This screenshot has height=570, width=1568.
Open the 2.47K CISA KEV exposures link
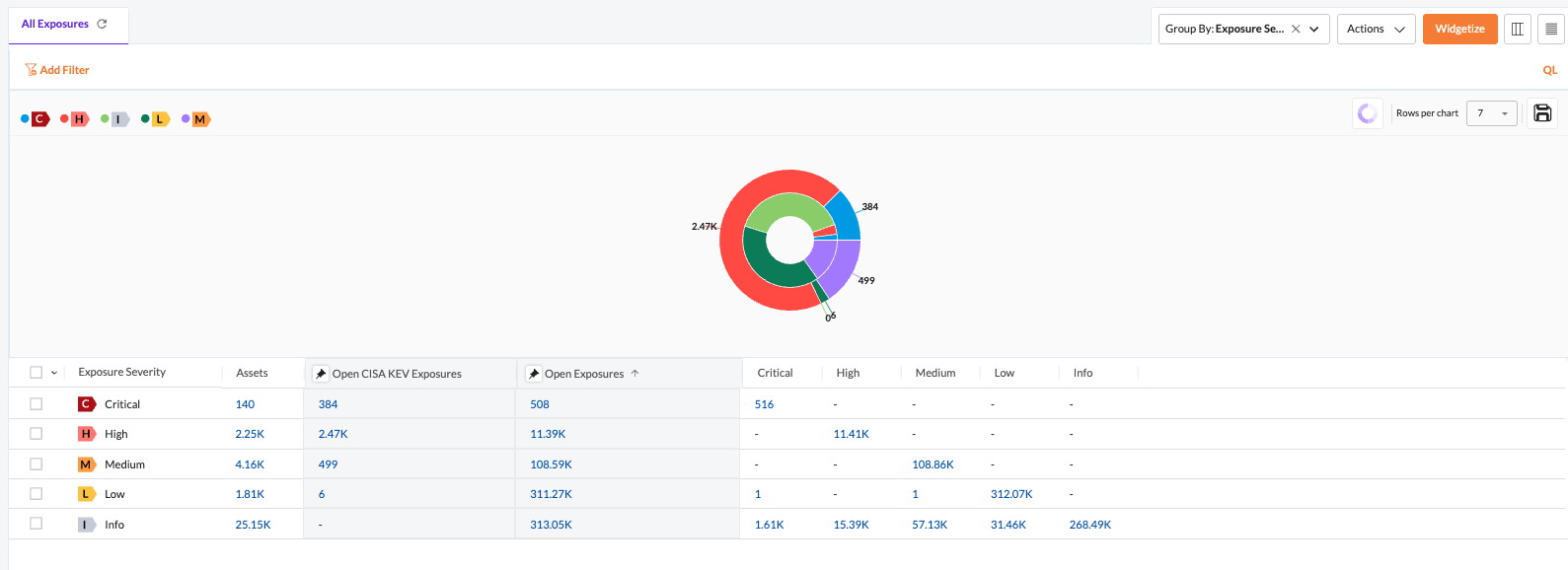[333, 434]
